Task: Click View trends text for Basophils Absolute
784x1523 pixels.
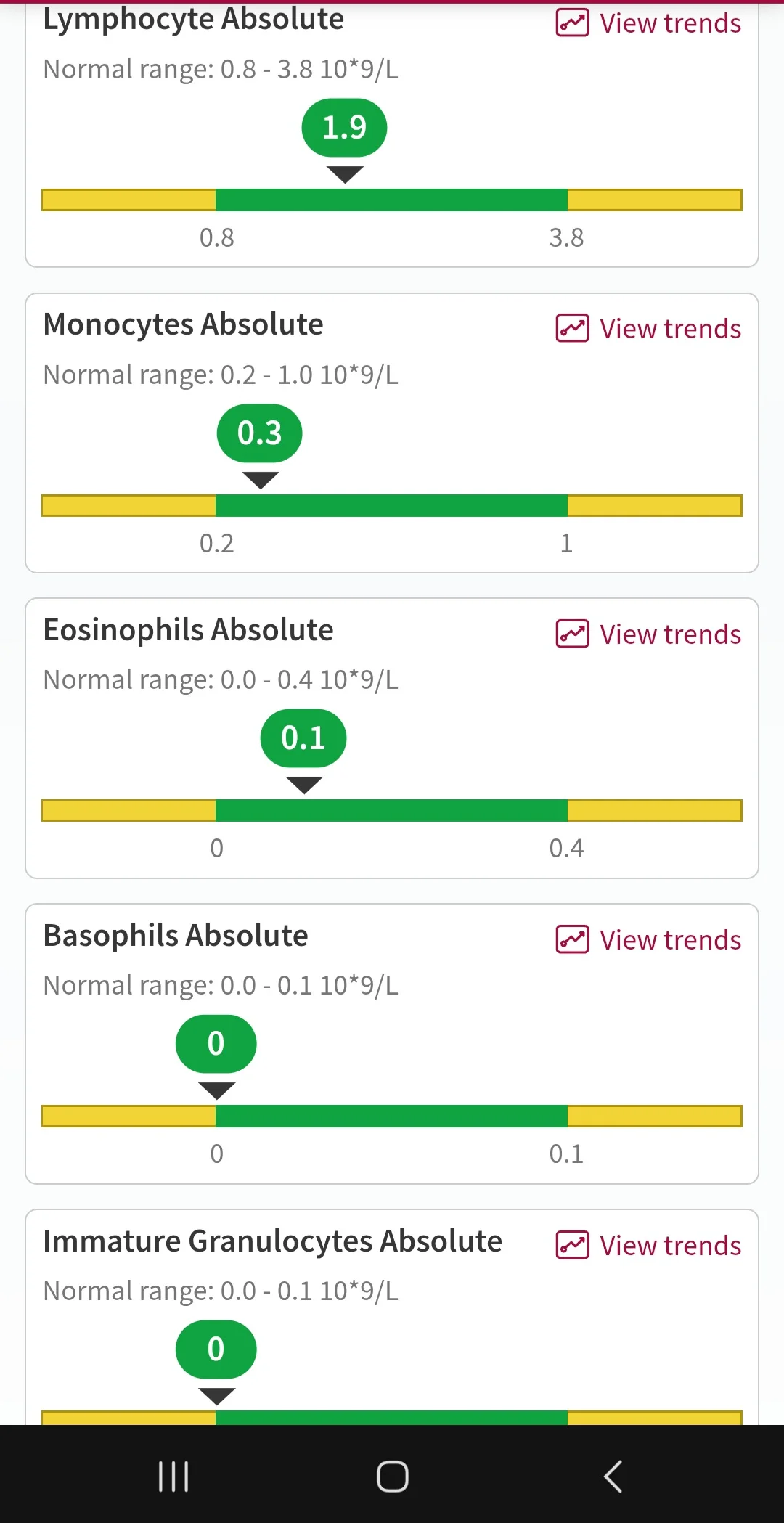Action: point(670,940)
